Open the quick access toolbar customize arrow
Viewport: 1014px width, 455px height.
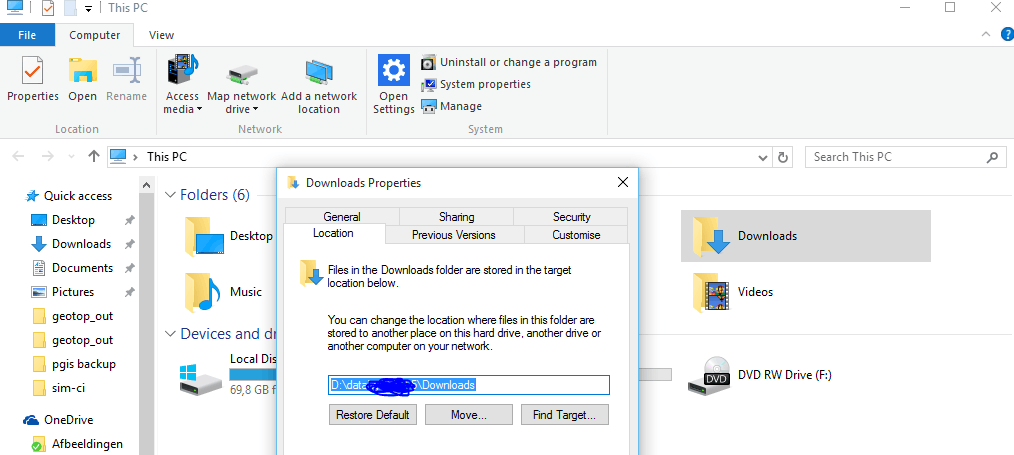(89, 8)
